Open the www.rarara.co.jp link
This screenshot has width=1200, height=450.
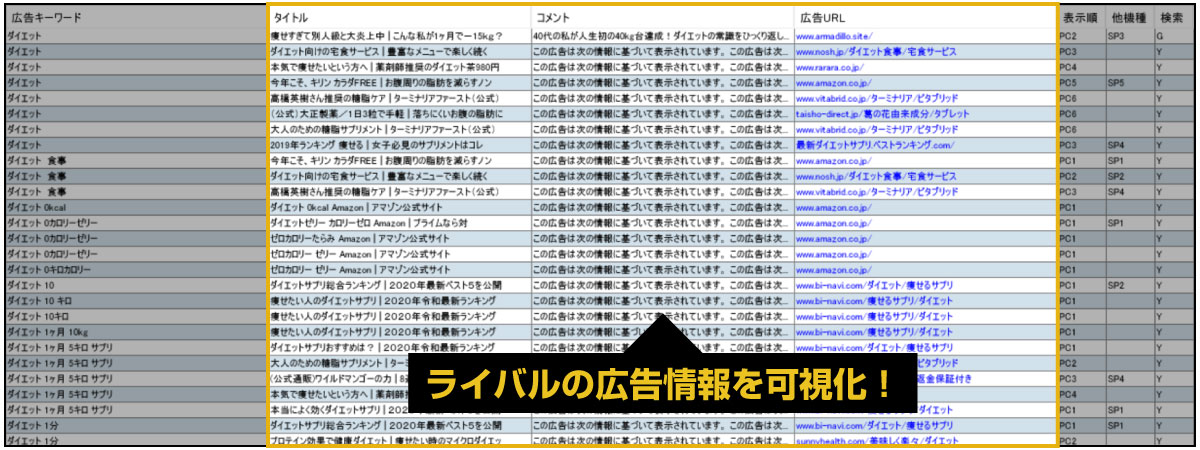coord(832,67)
